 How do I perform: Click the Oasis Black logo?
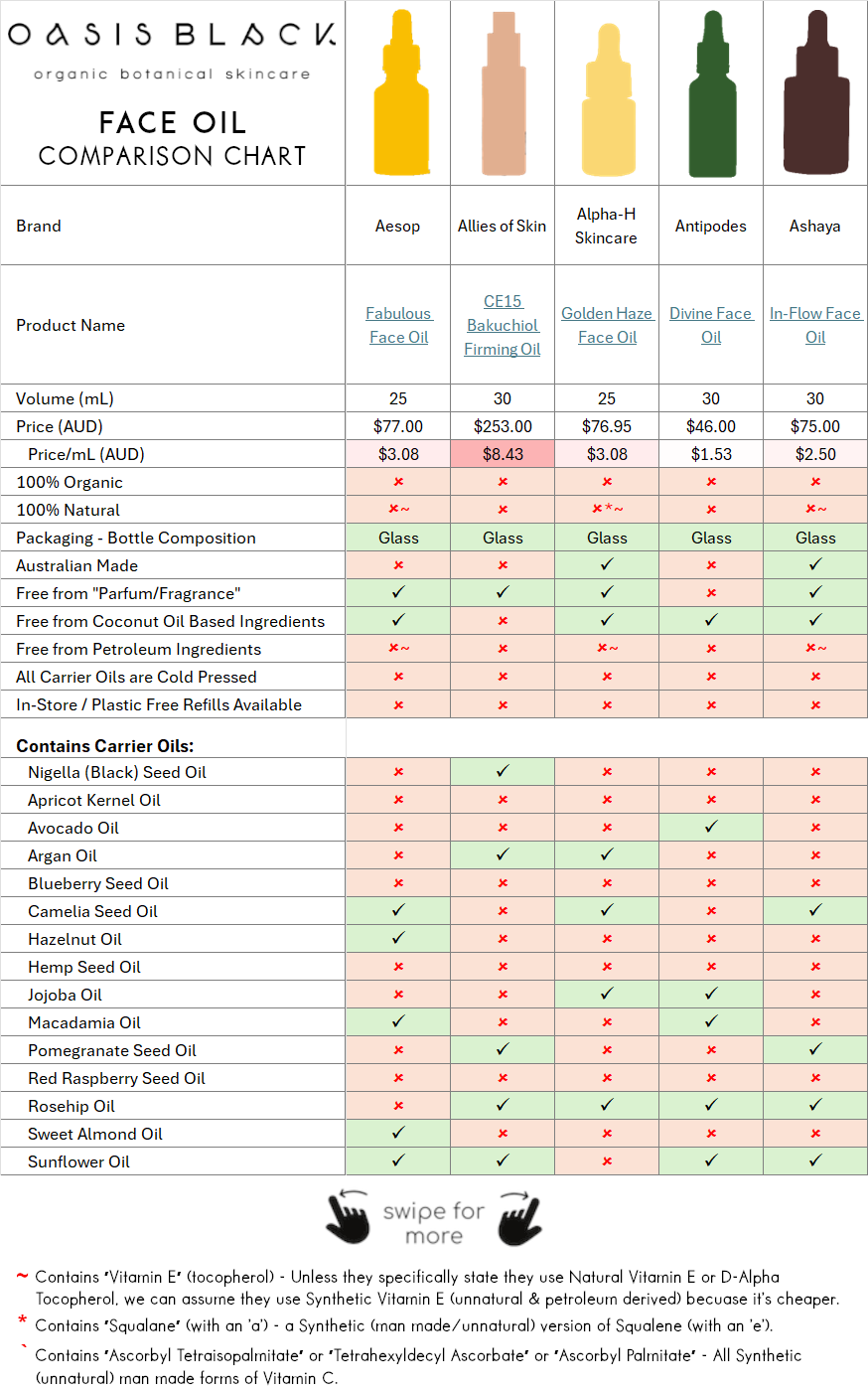point(172,48)
